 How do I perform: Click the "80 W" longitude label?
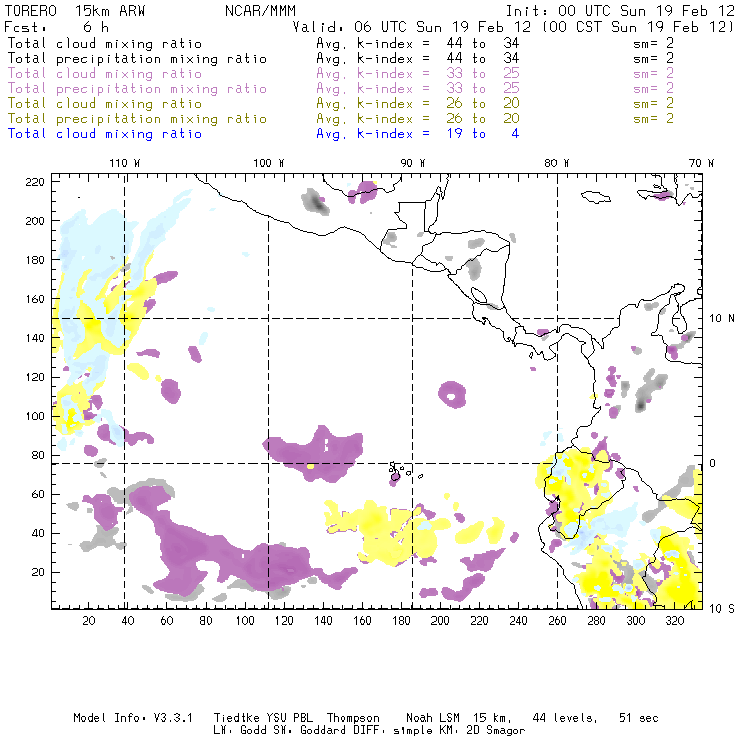(556, 163)
